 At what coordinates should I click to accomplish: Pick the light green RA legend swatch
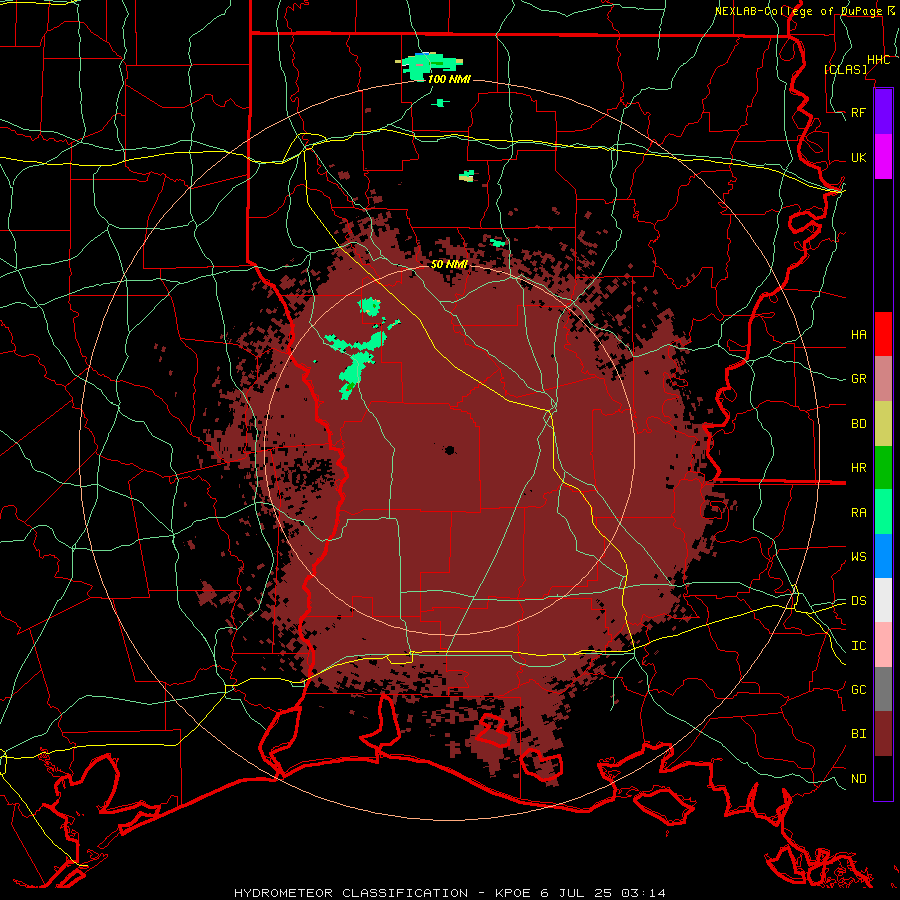pos(883,512)
